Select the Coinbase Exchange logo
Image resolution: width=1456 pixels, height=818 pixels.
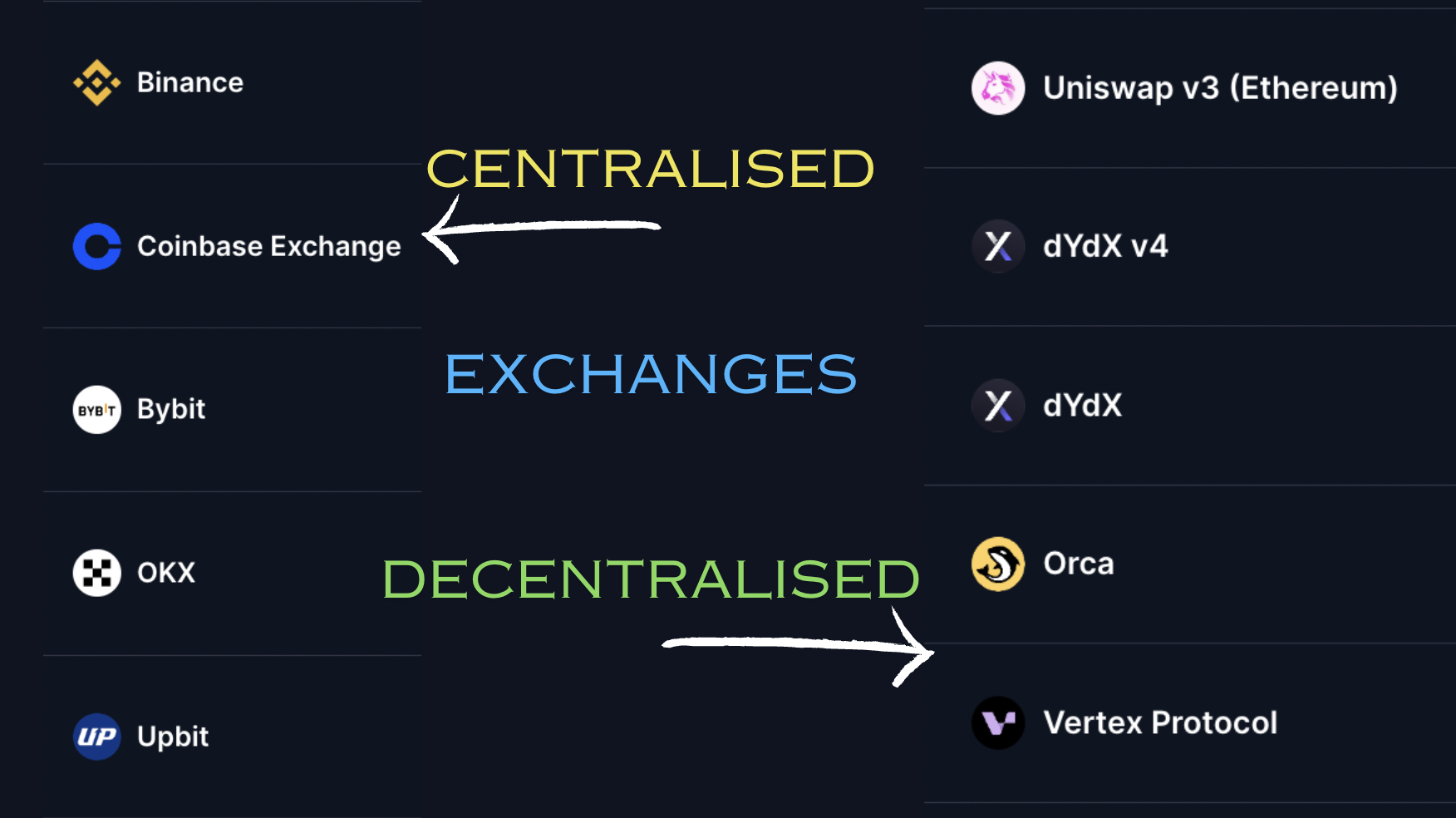pyautogui.click(x=96, y=246)
